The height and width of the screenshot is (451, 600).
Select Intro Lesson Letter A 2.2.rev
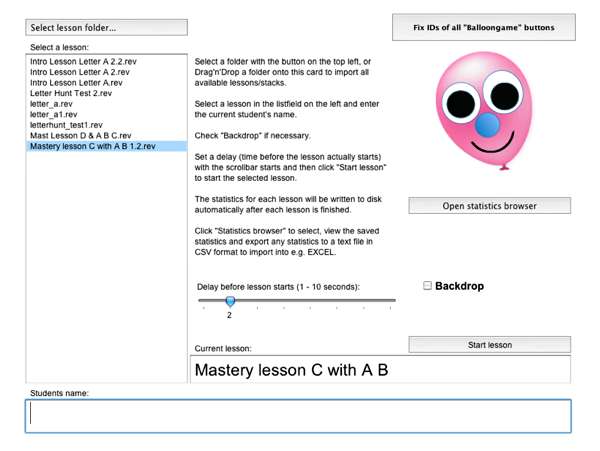point(81,62)
